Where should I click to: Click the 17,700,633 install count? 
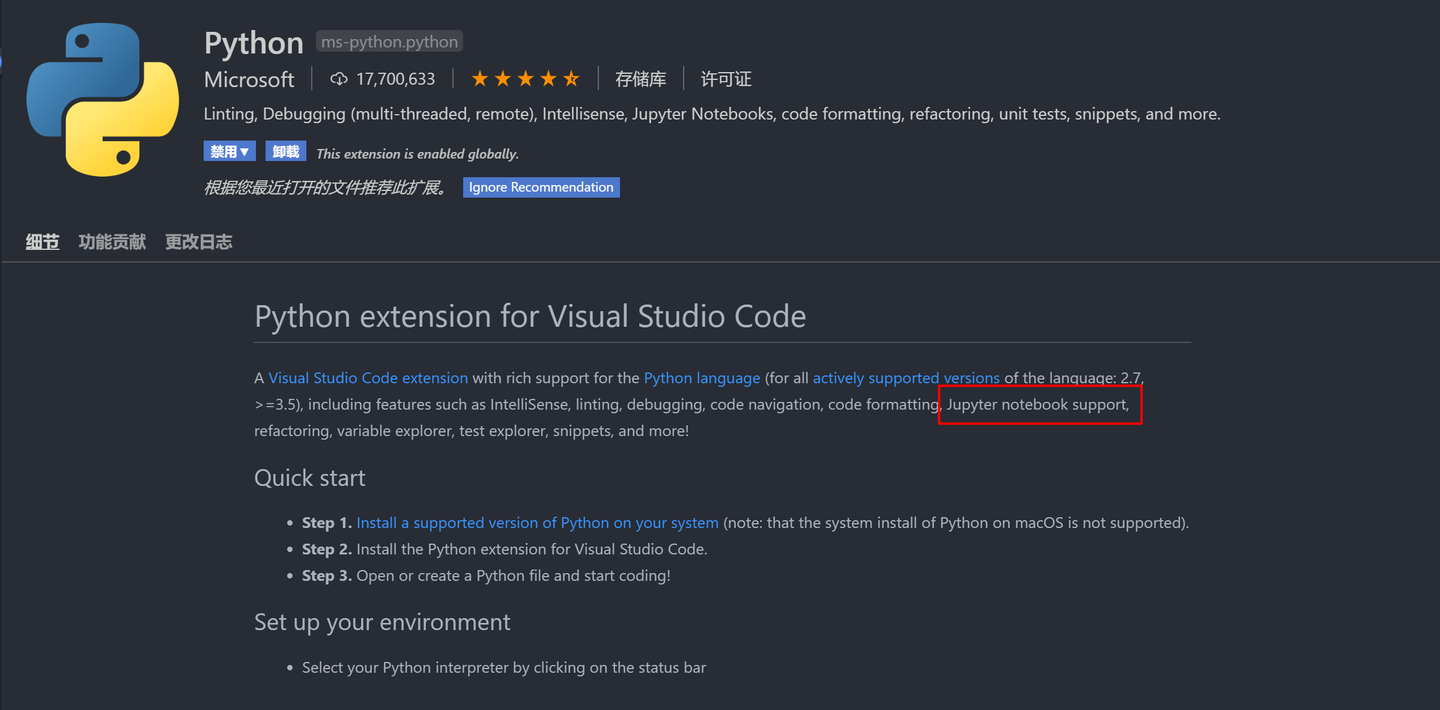coord(395,79)
